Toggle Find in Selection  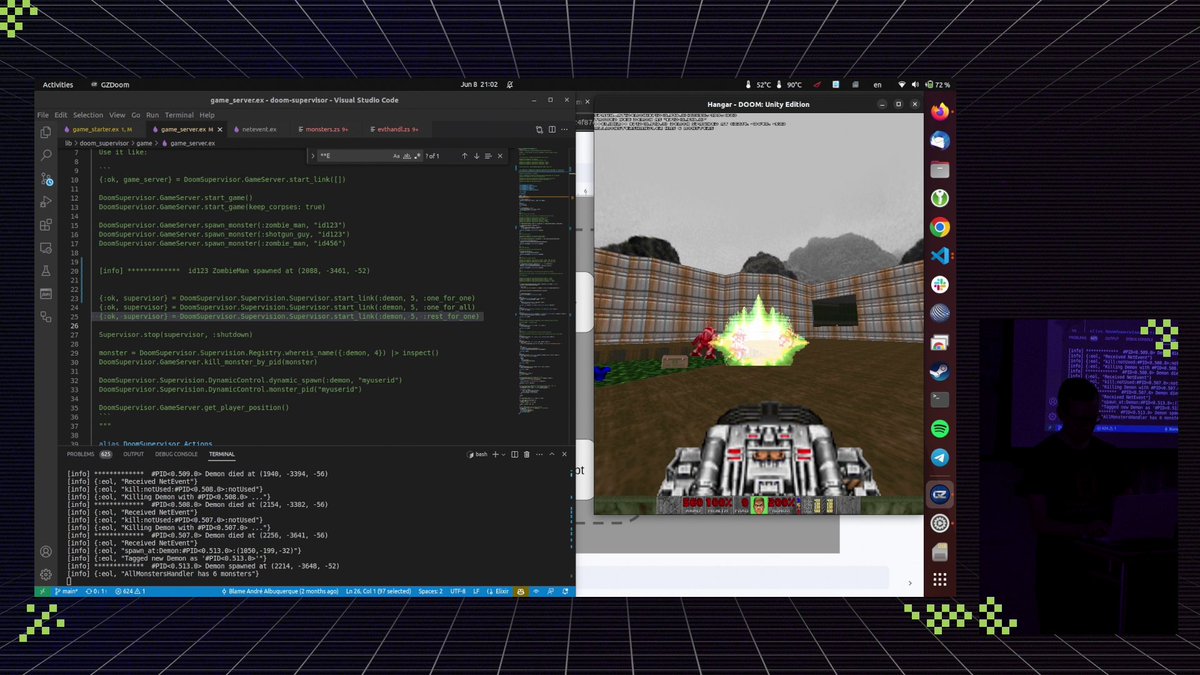pyautogui.click(x=488, y=156)
